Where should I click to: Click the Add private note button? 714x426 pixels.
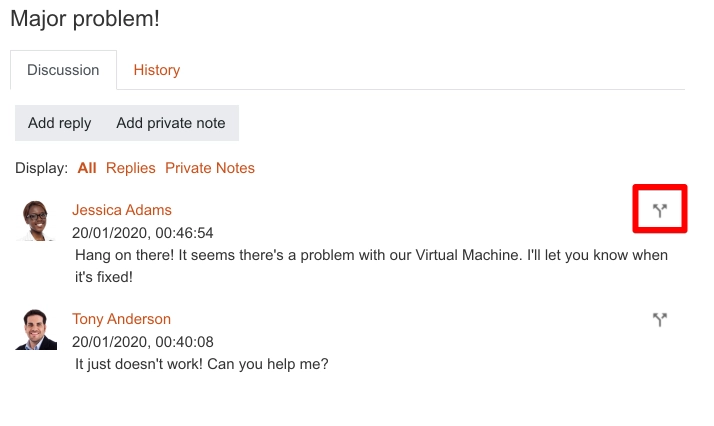coord(171,123)
